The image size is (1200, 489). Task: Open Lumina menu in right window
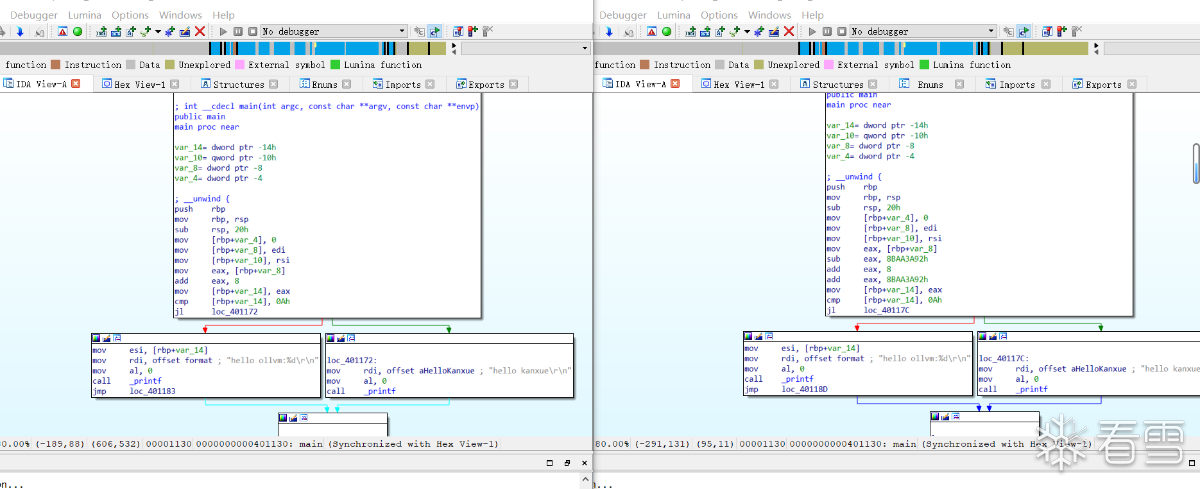click(673, 15)
